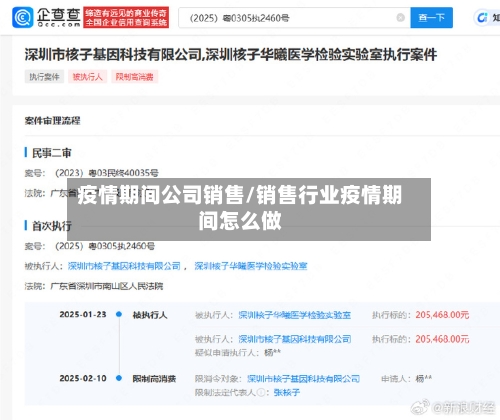
Task: Open 深圳核子华曦医学检验实验室 link in the 2025-01-23 timeline row
Action: tap(295, 315)
